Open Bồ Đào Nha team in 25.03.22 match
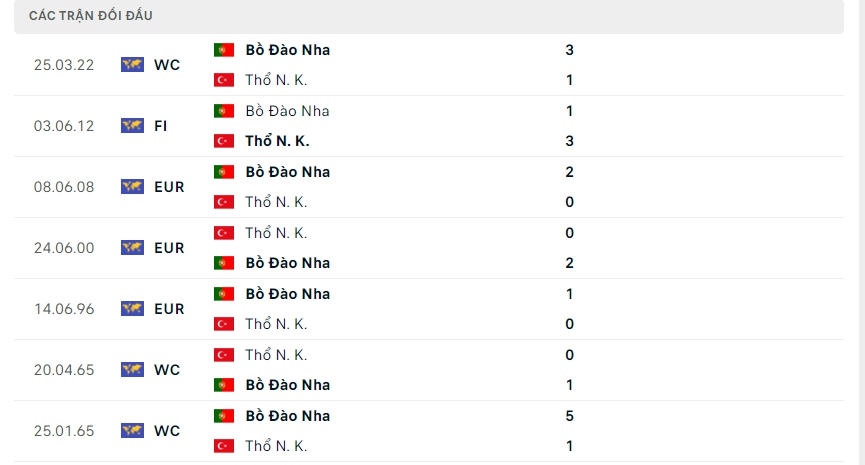This screenshot has height=465, width=865. pos(287,50)
